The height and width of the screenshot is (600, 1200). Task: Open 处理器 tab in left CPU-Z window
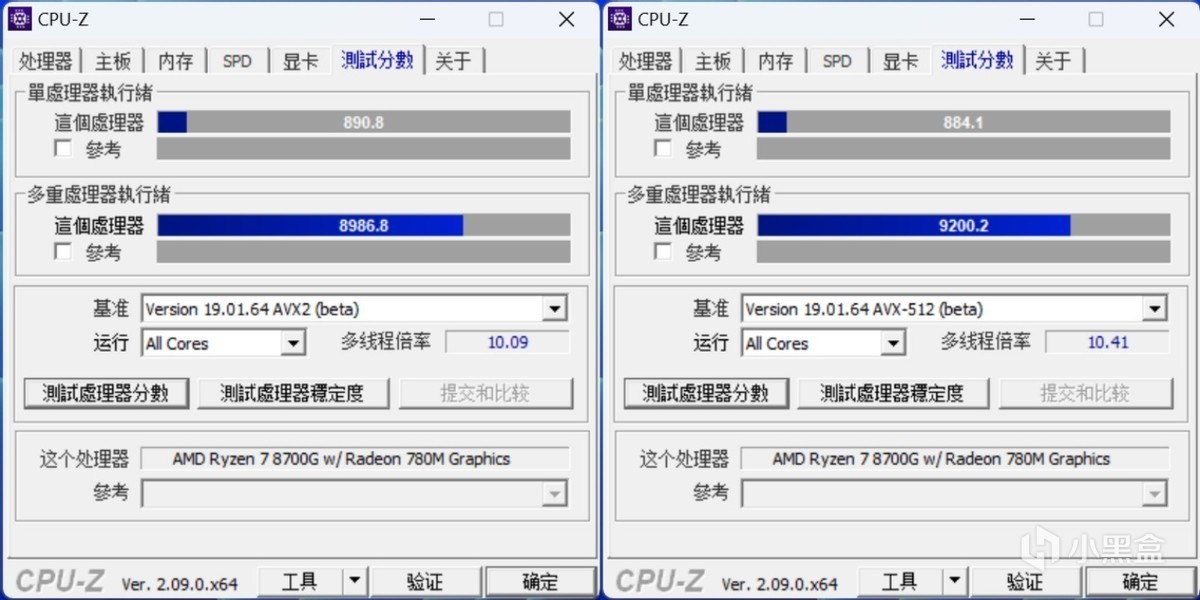click(45, 61)
